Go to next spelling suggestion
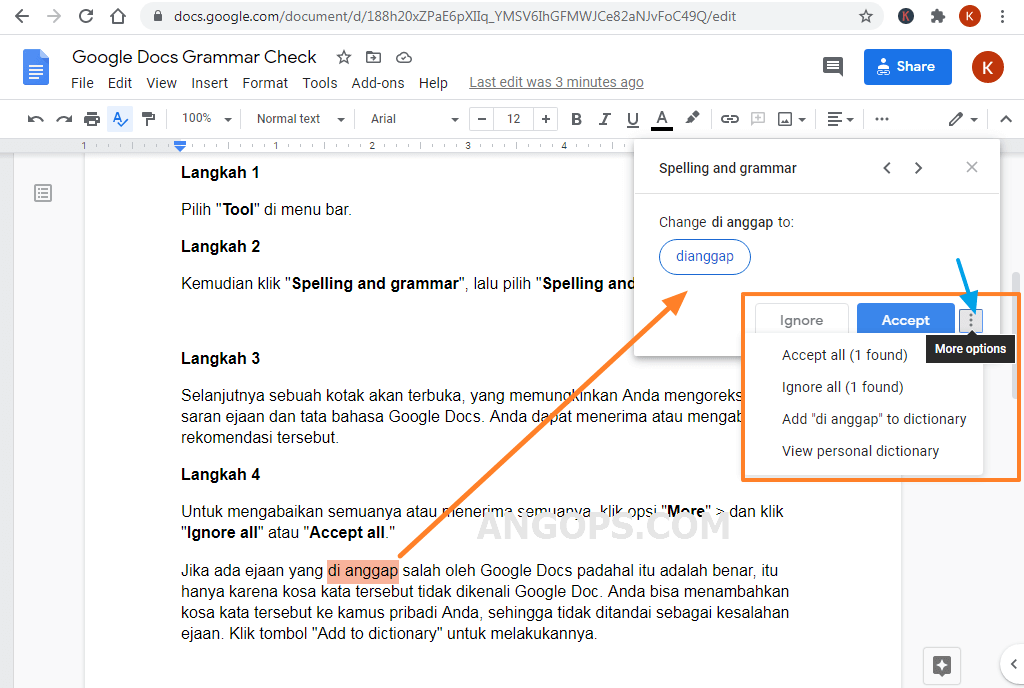The height and width of the screenshot is (688, 1024). point(918,168)
